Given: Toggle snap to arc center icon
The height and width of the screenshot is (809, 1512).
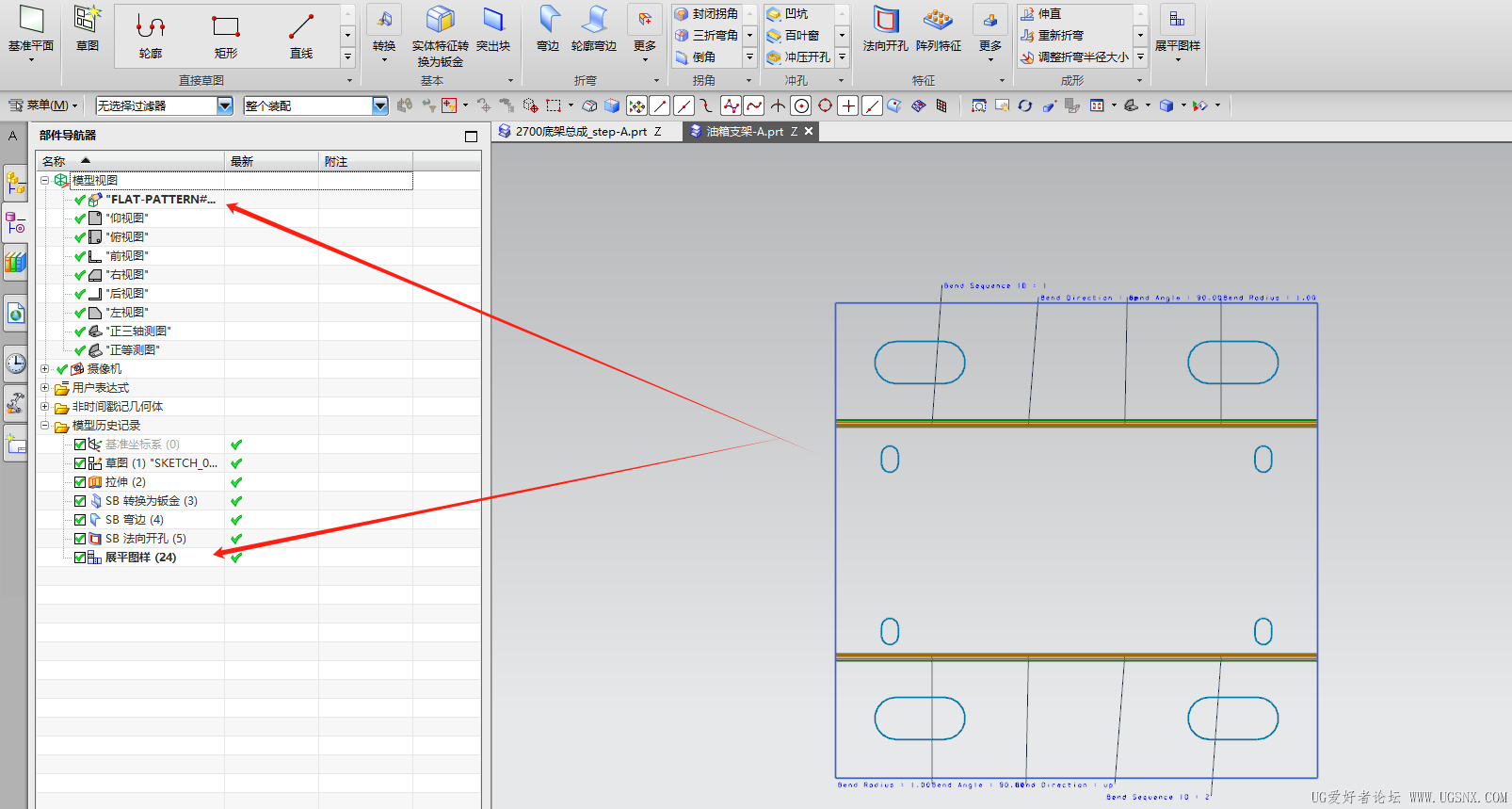Looking at the screenshot, I should click(x=801, y=105).
